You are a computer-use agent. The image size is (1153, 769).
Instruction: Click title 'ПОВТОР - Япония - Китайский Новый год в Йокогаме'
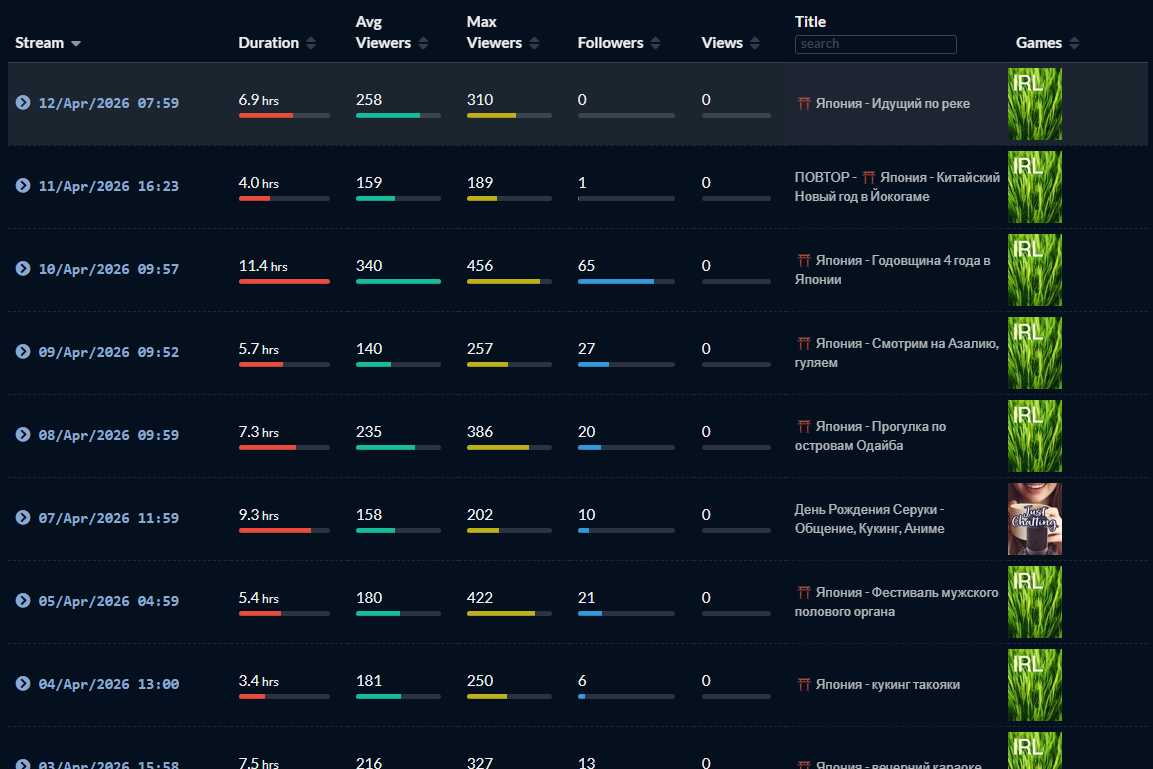897,187
